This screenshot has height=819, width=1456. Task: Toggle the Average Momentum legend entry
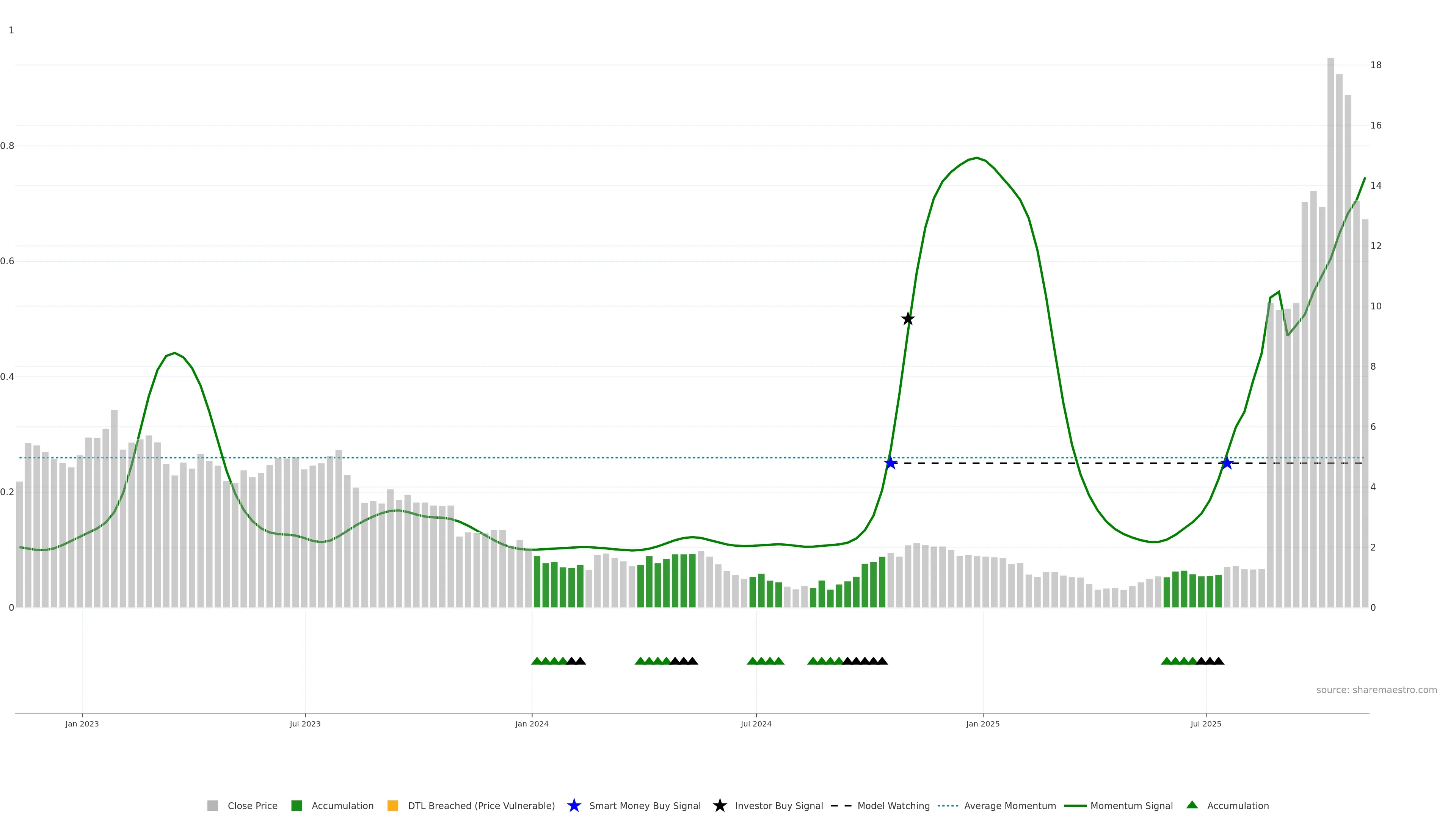tap(1009, 806)
